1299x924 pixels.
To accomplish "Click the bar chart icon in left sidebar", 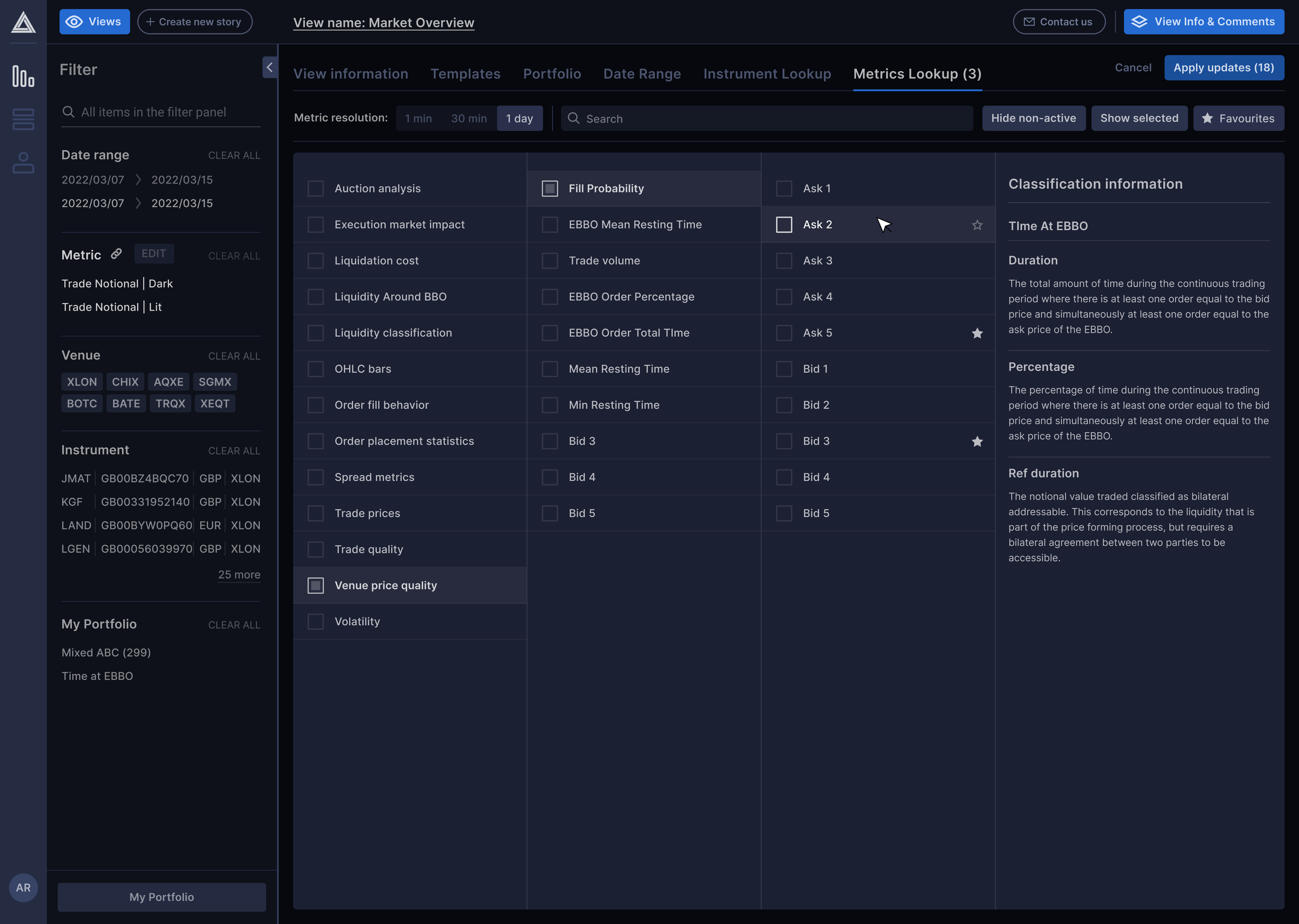I will coord(23,76).
